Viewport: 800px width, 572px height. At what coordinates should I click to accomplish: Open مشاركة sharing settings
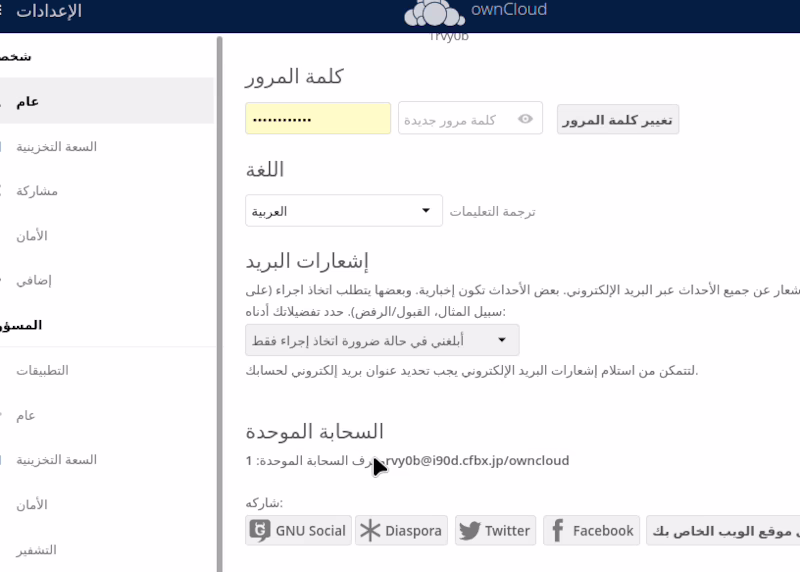click(38, 191)
